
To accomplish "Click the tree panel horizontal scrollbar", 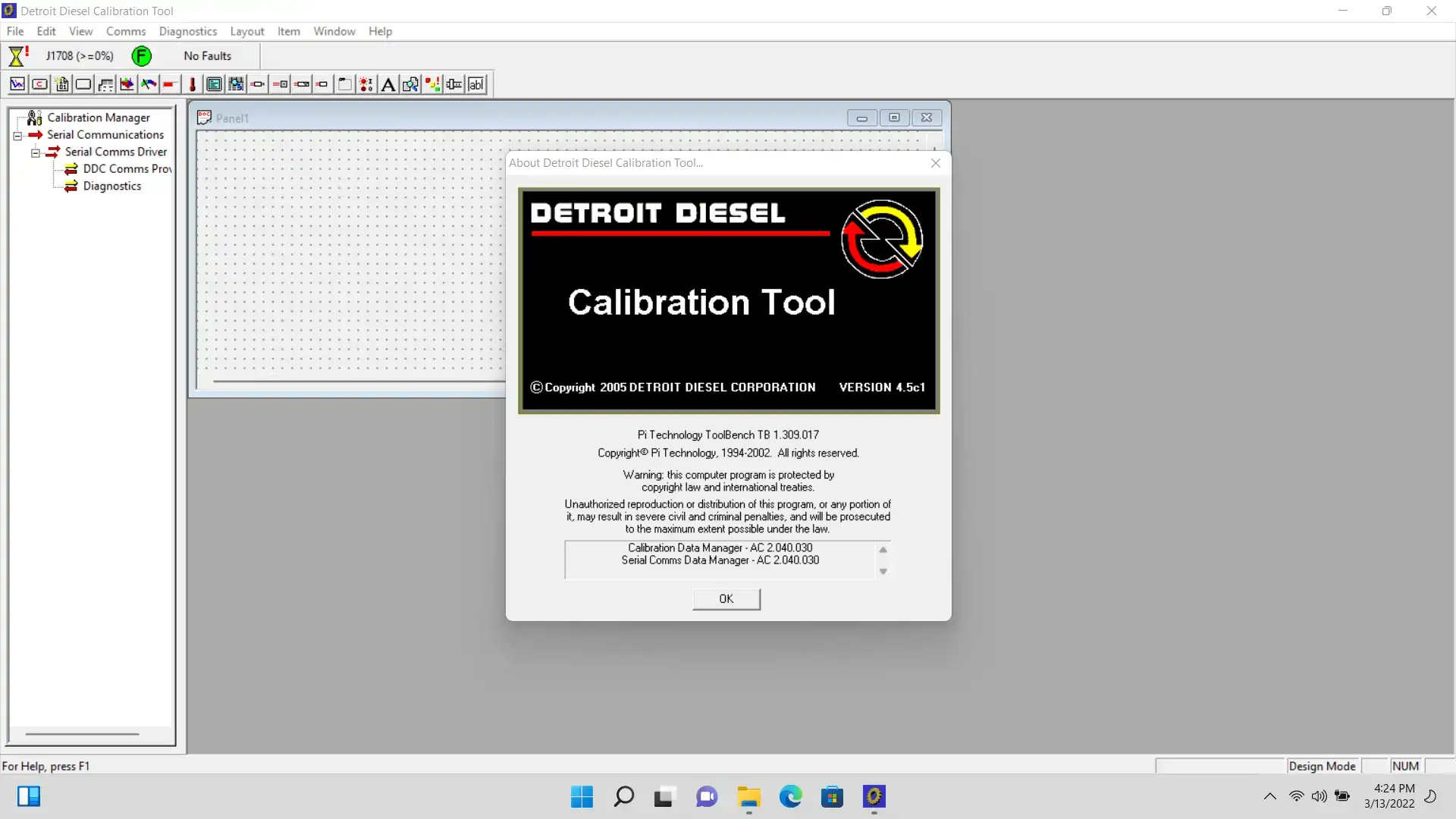I will (x=82, y=734).
